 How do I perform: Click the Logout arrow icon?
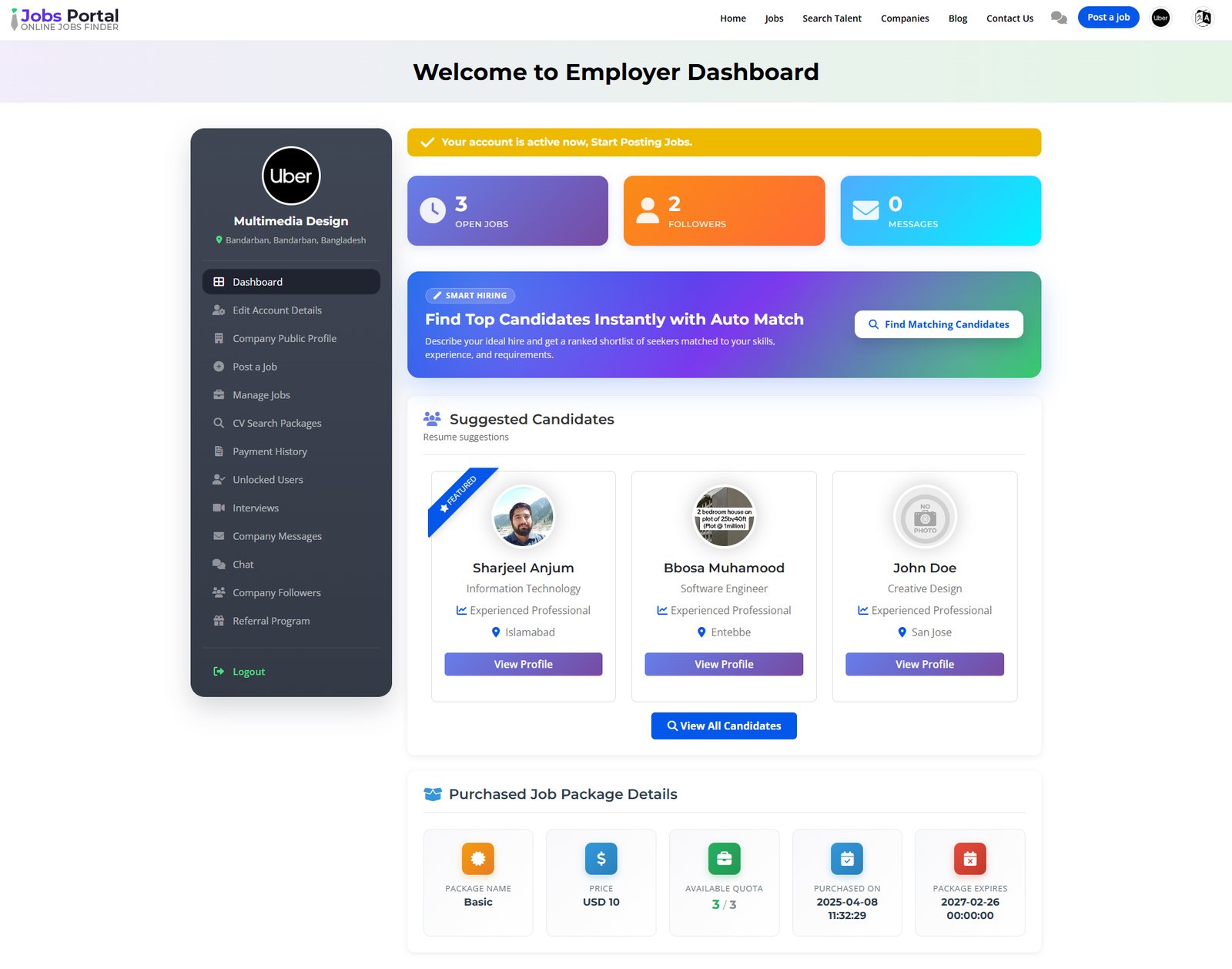click(219, 672)
